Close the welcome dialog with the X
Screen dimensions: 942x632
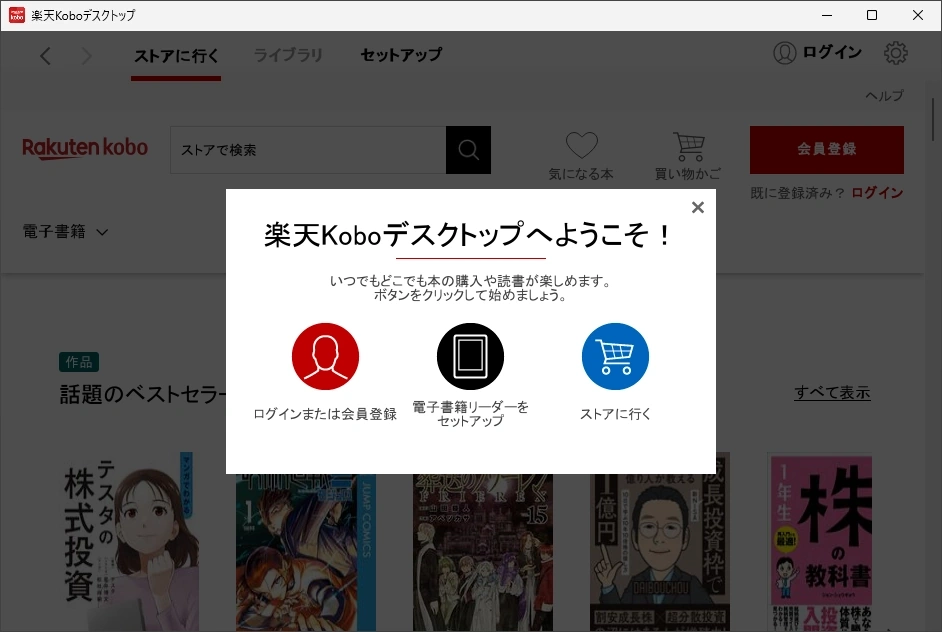pos(698,207)
